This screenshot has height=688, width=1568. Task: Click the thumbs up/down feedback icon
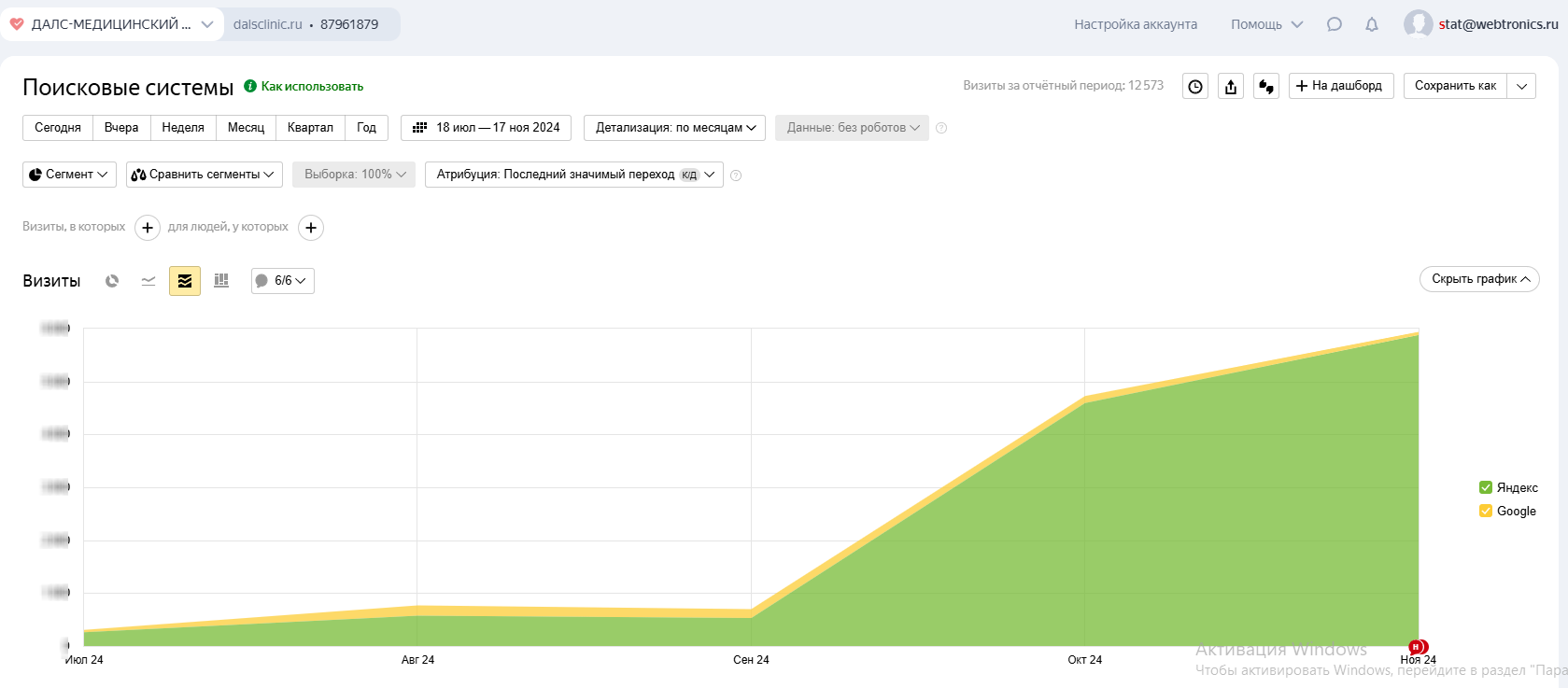click(x=1266, y=86)
